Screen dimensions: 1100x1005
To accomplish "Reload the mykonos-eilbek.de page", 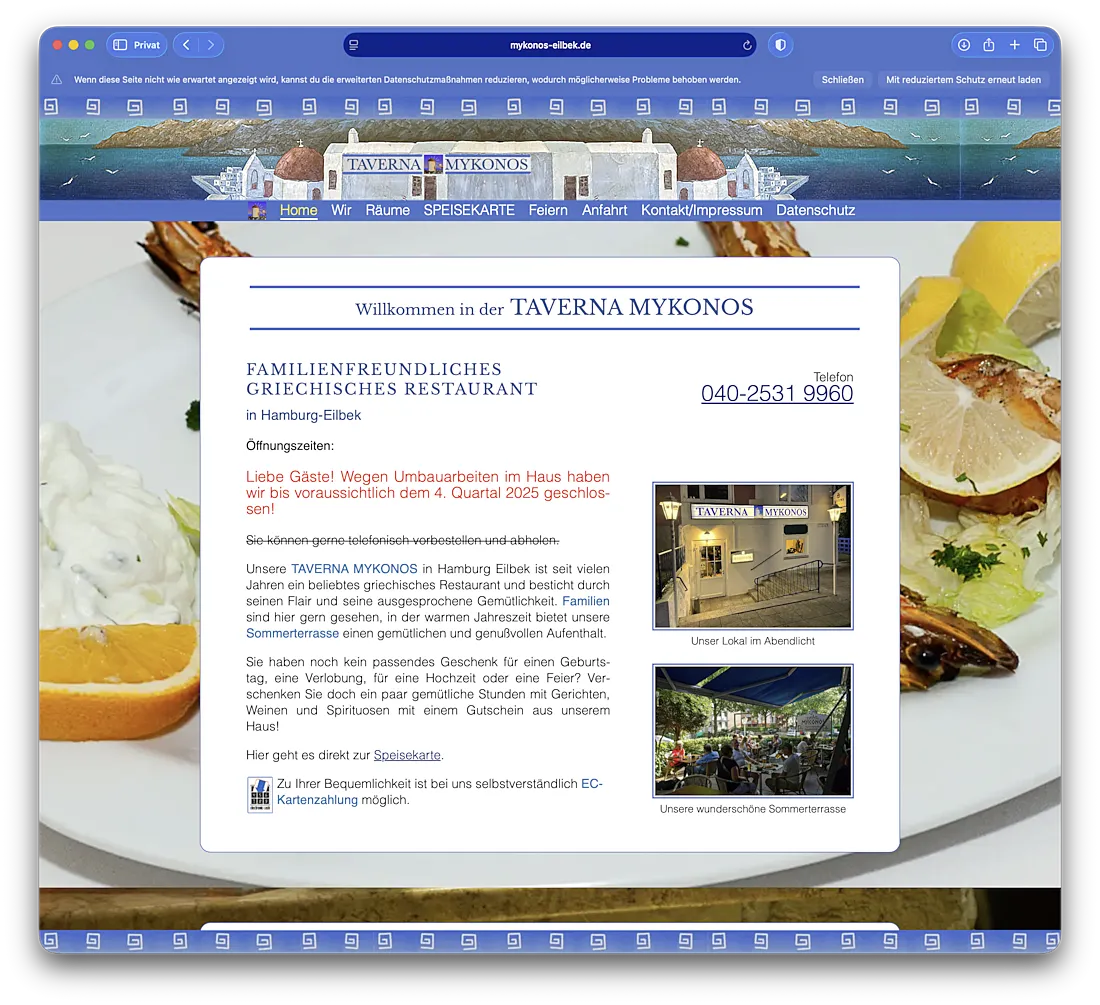I will [746, 45].
